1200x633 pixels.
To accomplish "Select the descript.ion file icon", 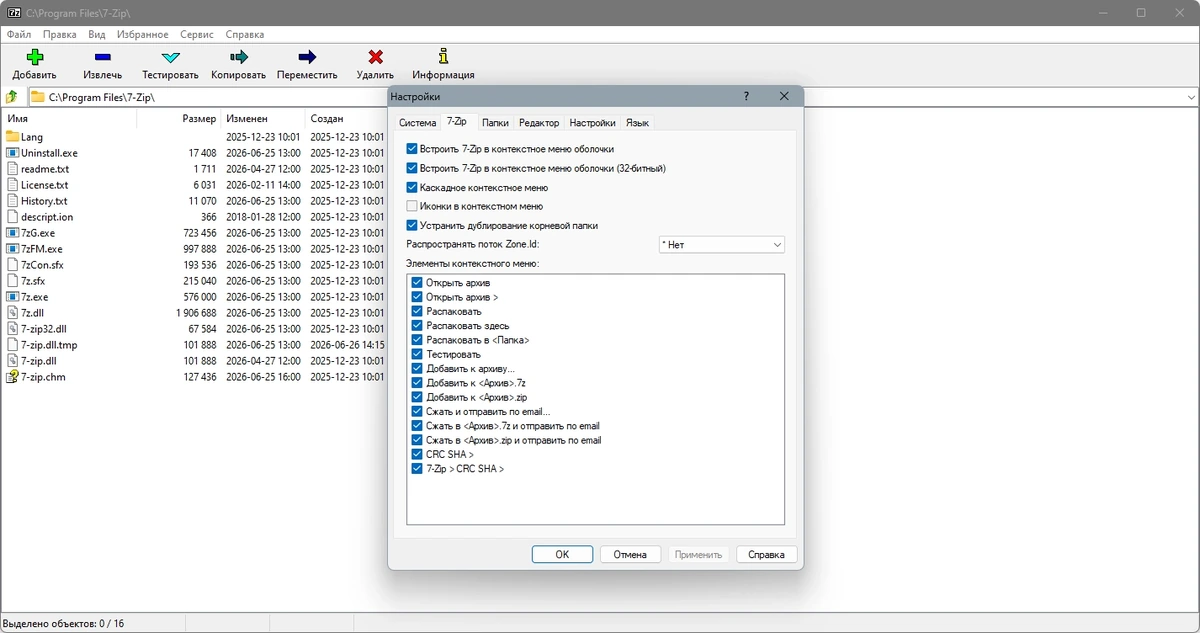I will pos(13,217).
